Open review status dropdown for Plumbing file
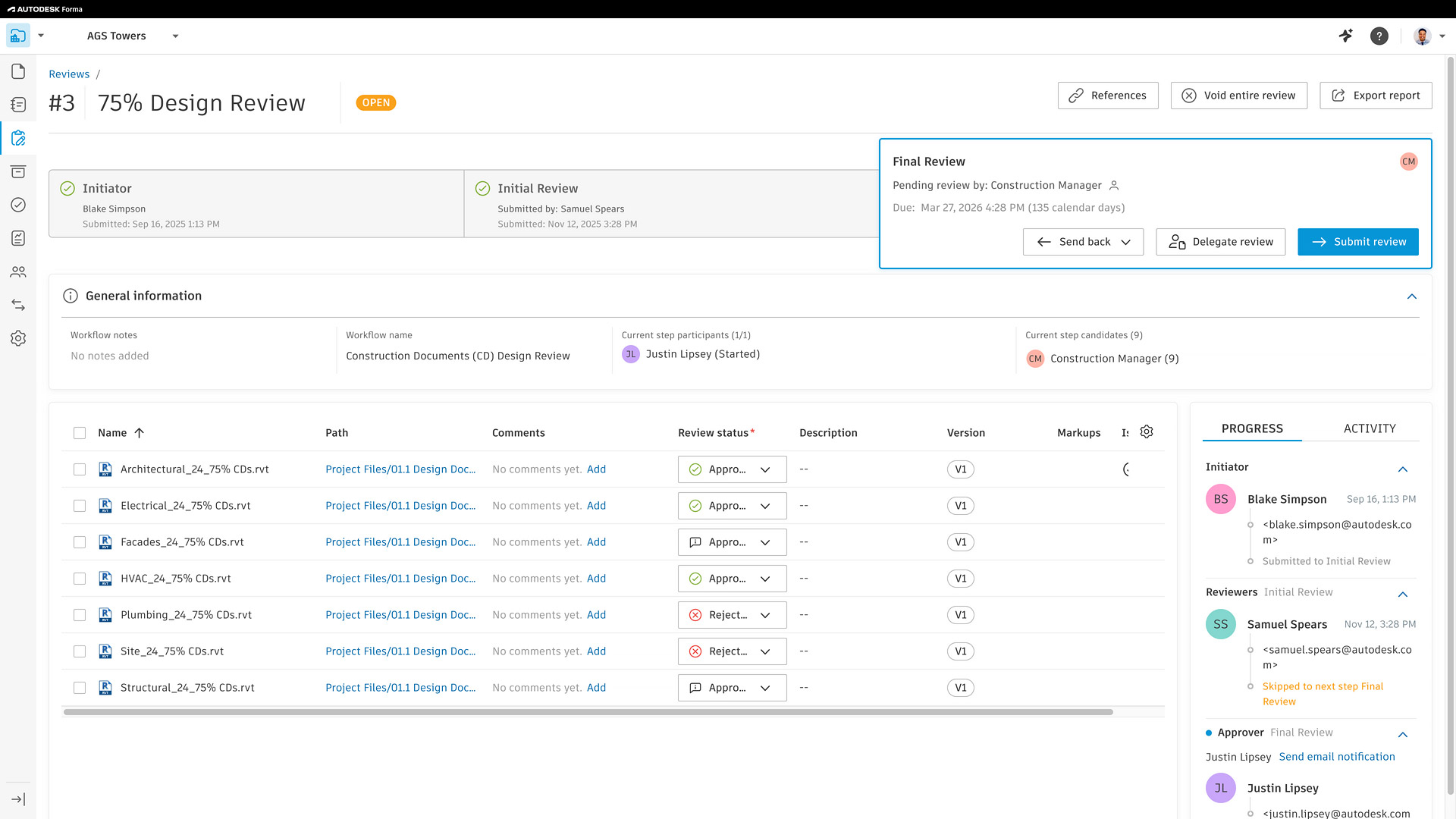Screen dimensions: 1456x819 click(732, 615)
